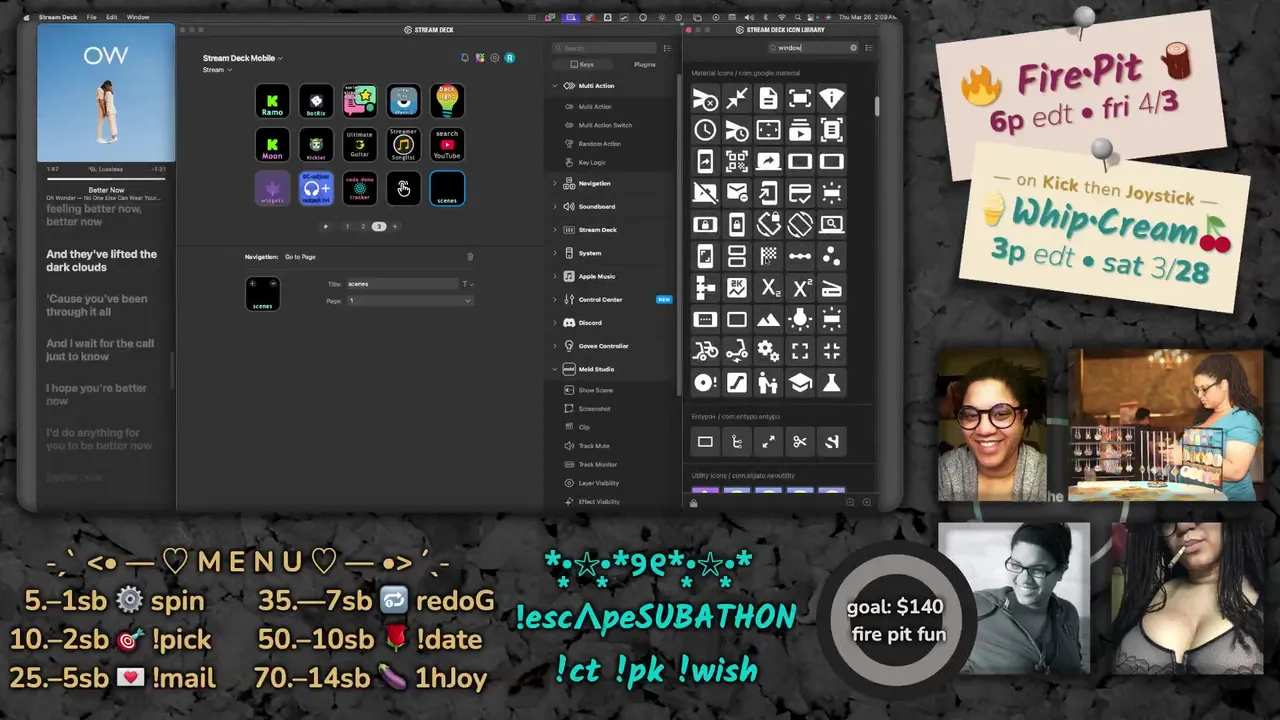Choose the clock icon in library
Image resolution: width=1280 pixels, height=720 pixels.
(x=705, y=130)
